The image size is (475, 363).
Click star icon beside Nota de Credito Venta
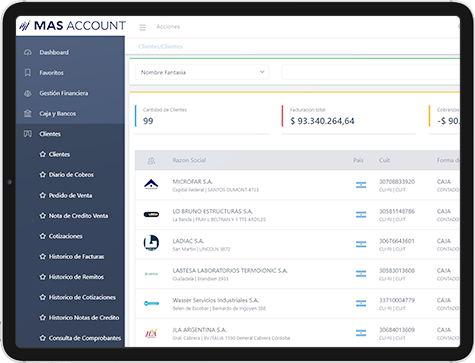[43, 216]
